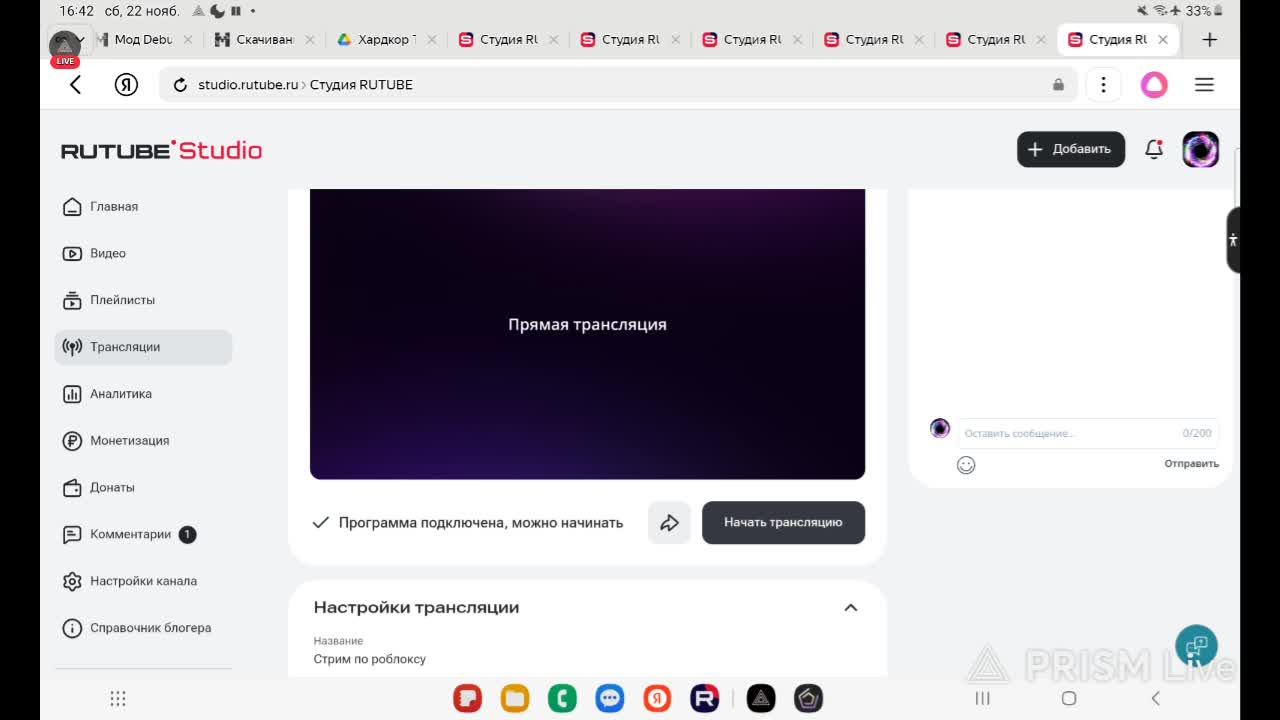Click the Прямая трансляция preview player
This screenshot has width=1280, height=720.
tap(587, 334)
